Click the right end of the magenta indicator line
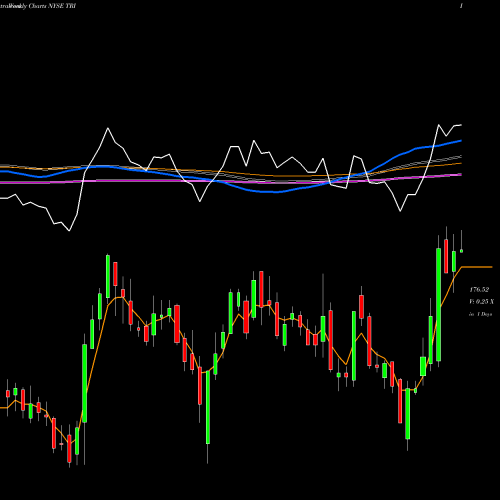The height and width of the screenshot is (500, 500). 460,175
